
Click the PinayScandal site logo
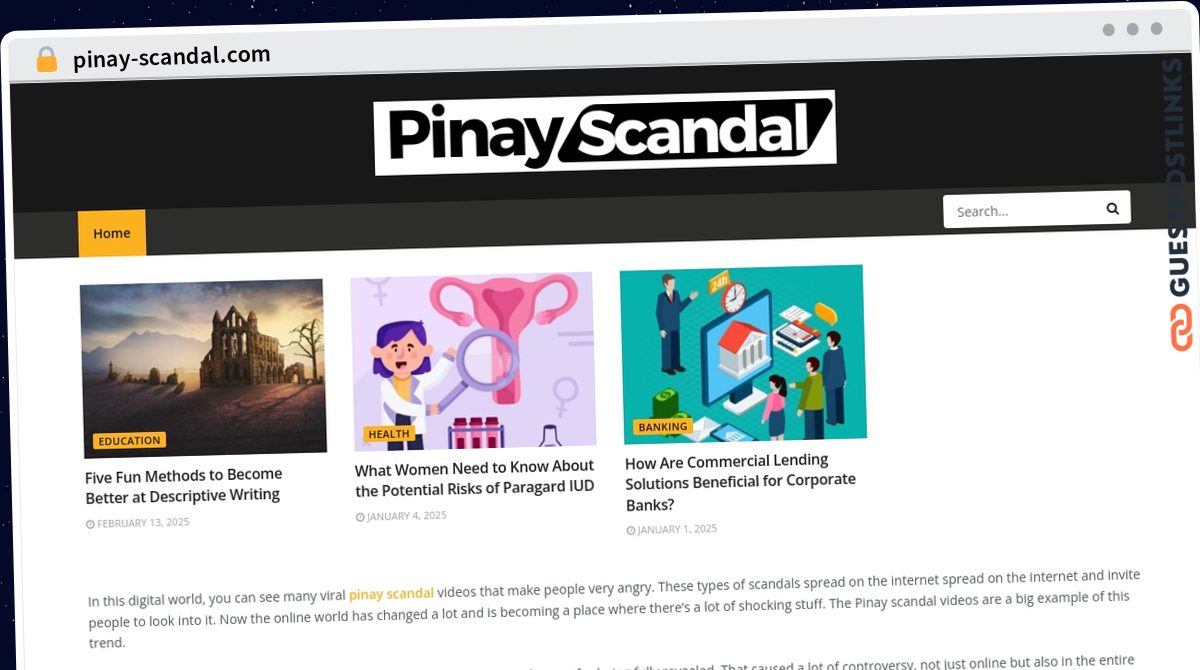604,133
